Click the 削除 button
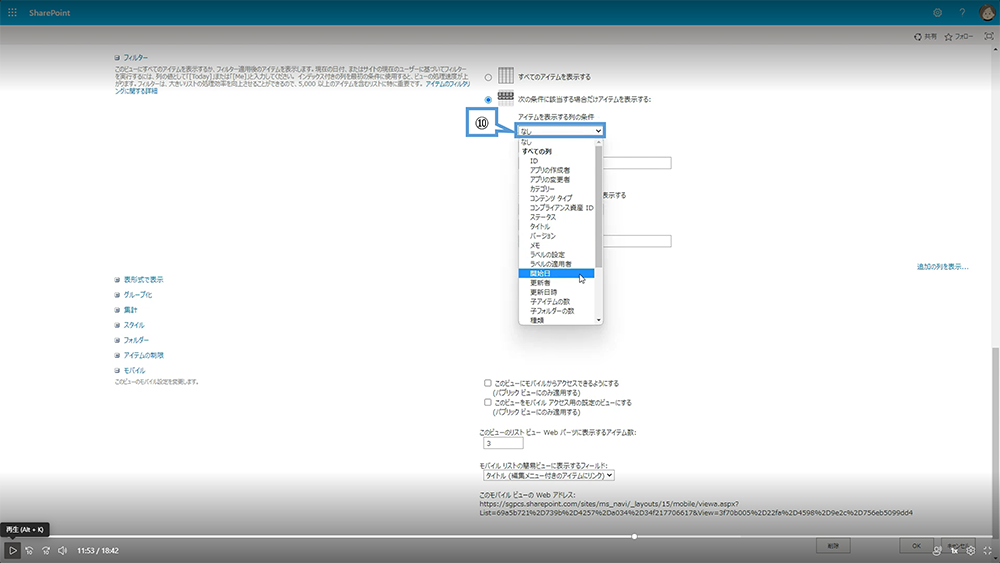This screenshot has height=563, width=1000. (833, 546)
